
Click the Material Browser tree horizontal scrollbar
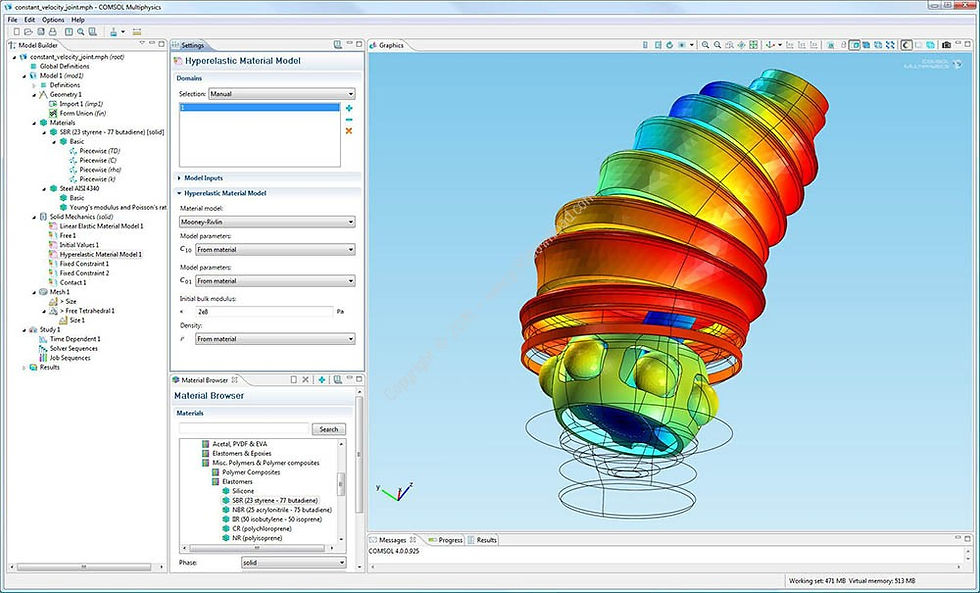pos(257,548)
